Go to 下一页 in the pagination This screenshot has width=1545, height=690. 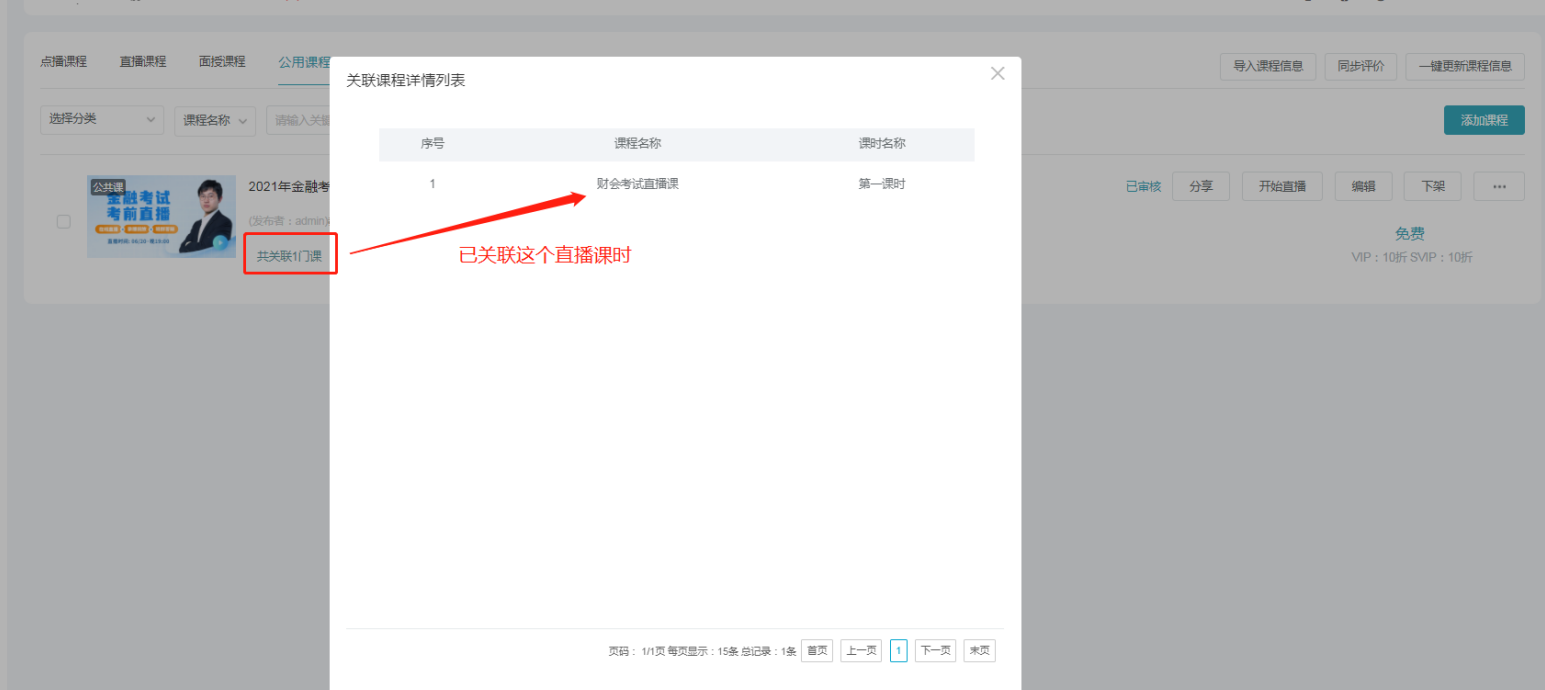point(935,651)
